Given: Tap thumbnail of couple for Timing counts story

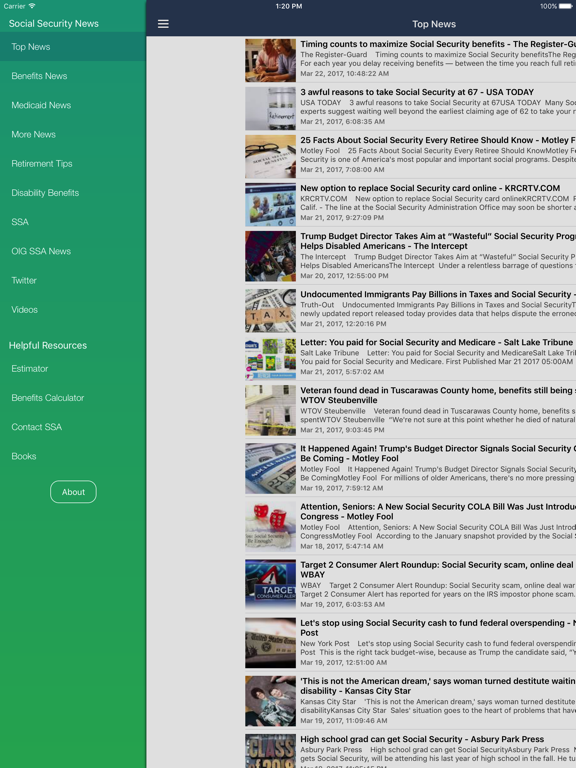Looking at the screenshot, I should [x=270, y=60].
